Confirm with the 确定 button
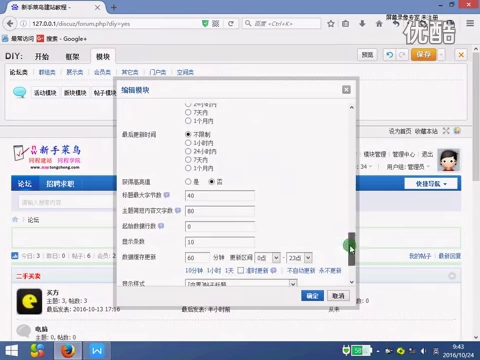 click(x=312, y=296)
